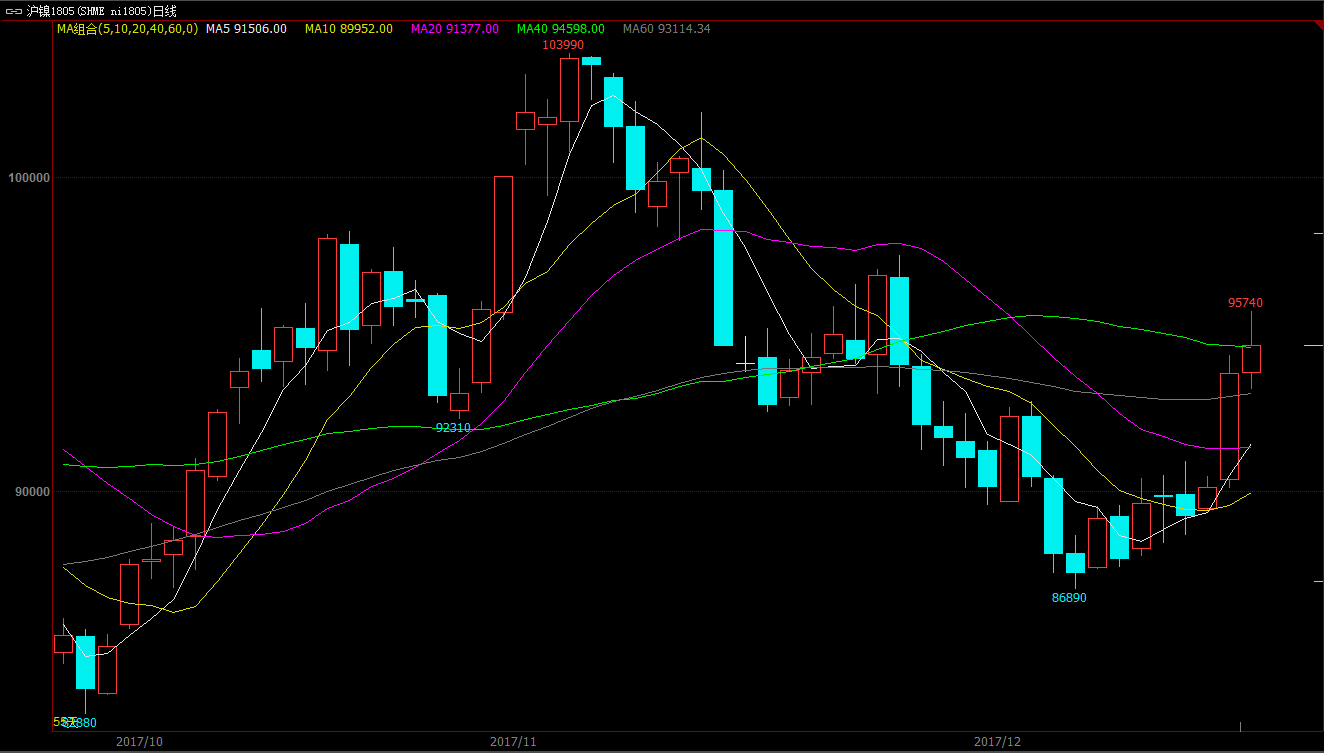Click the link icon beside chart title

[14, 11]
